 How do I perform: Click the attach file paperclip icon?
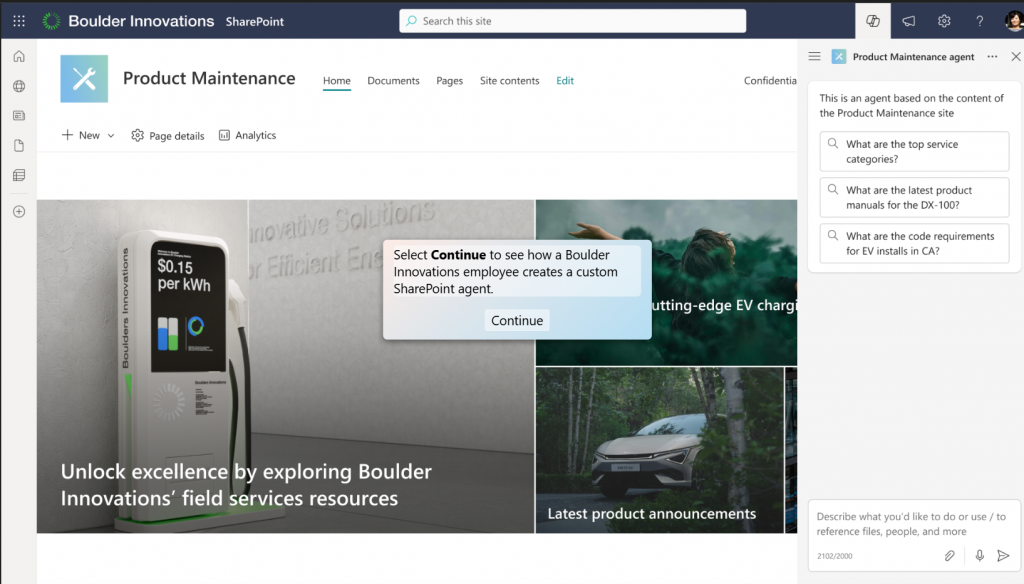coord(950,555)
